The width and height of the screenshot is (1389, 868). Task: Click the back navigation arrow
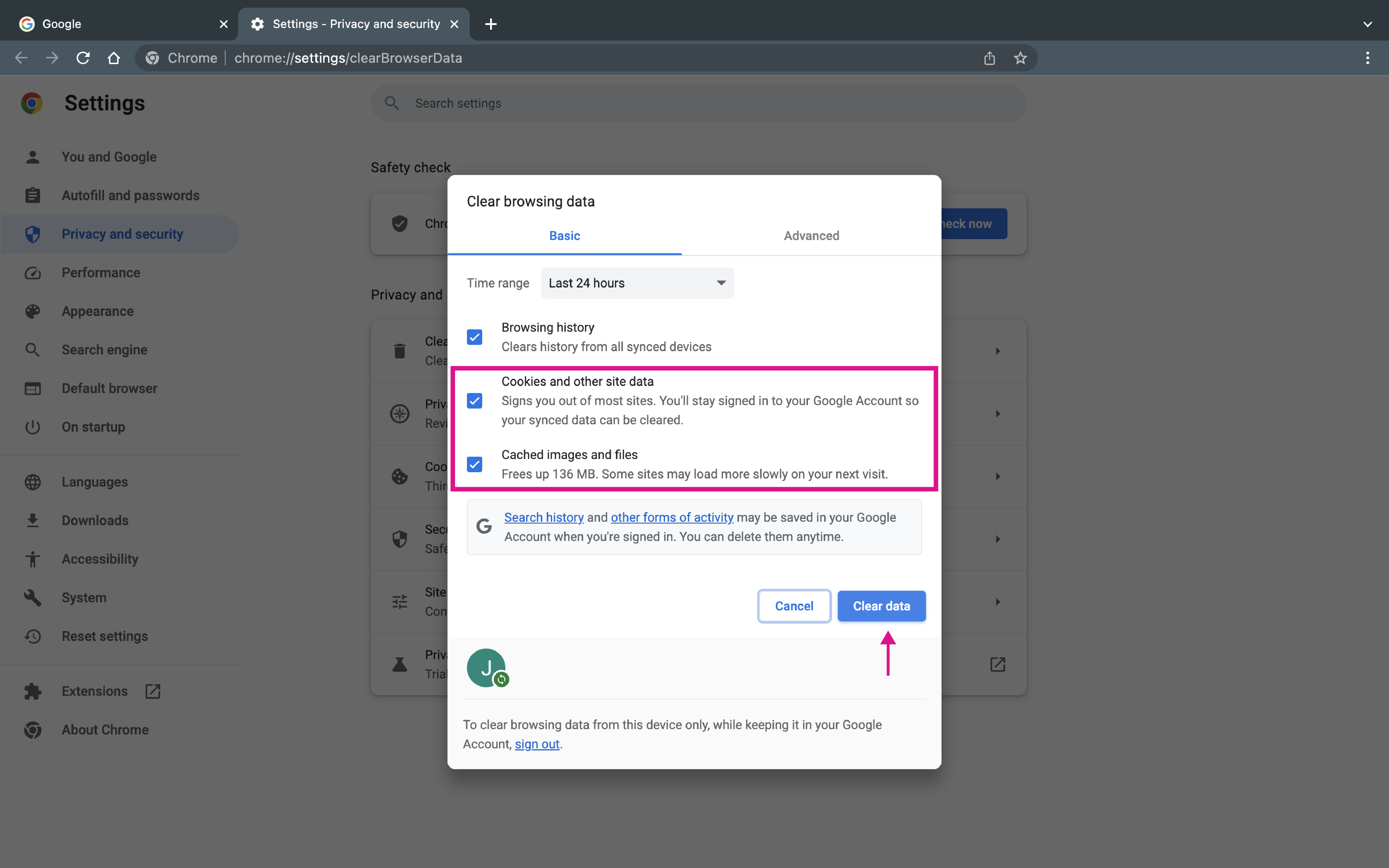tap(21, 58)
